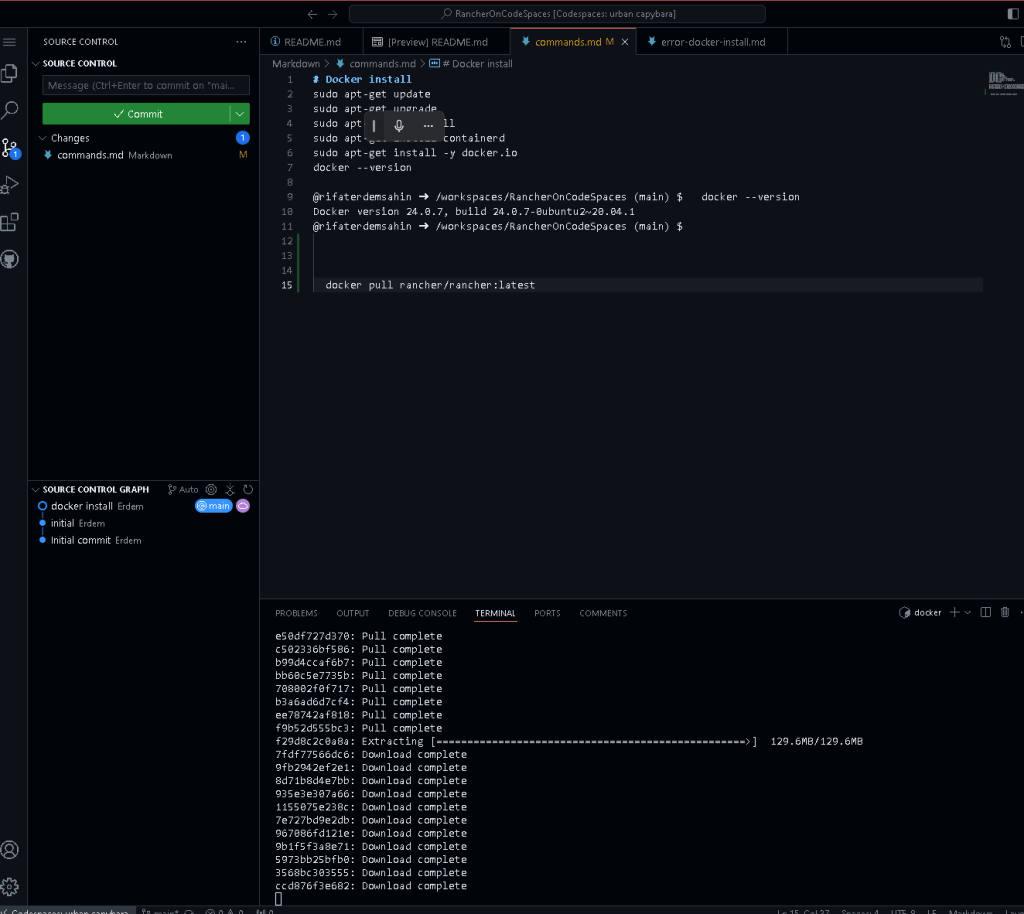
Task: Click the line number 15 in the gutter
Action: 287,285
